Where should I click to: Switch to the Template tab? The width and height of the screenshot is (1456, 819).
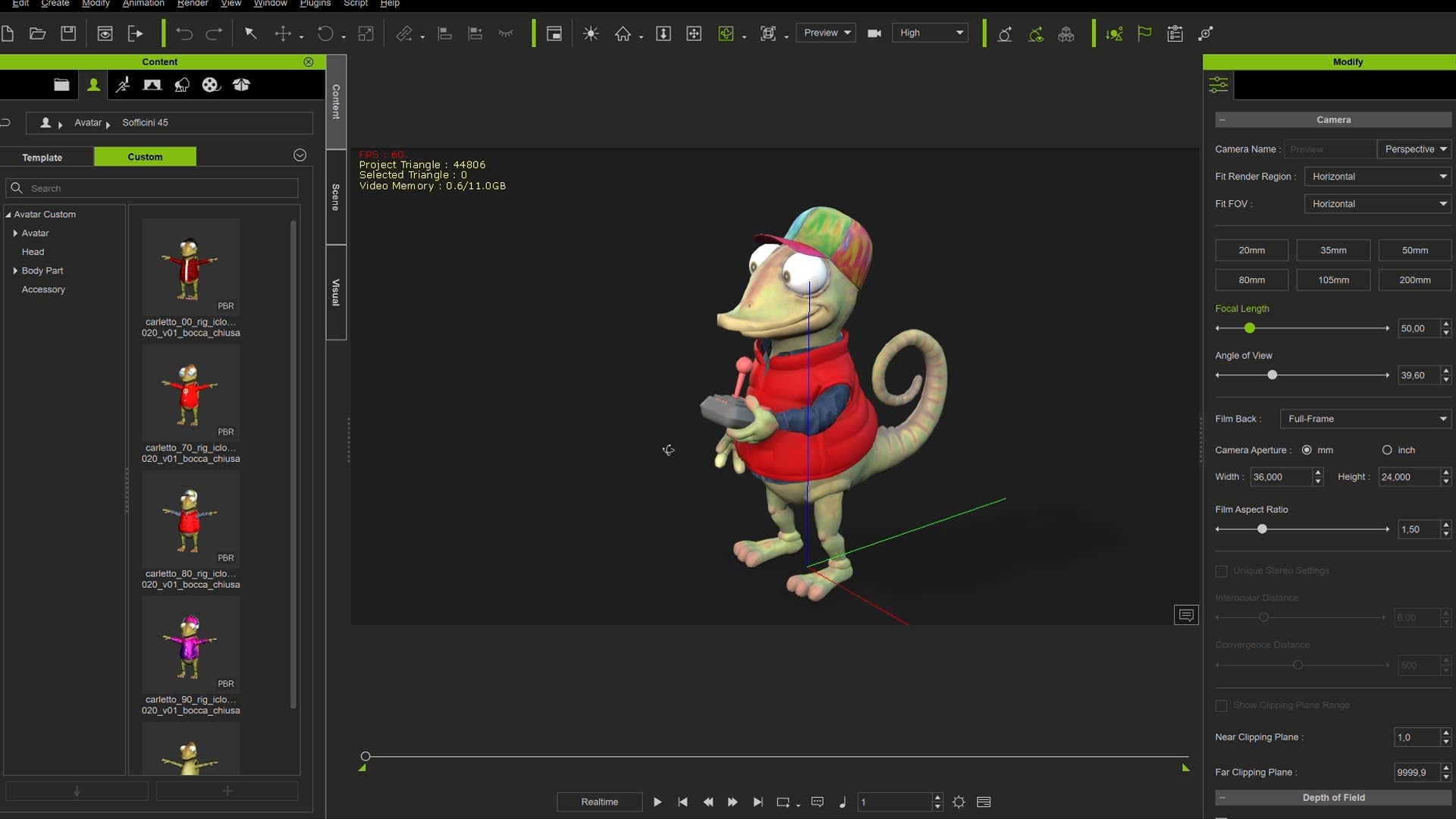click(42, 157)
